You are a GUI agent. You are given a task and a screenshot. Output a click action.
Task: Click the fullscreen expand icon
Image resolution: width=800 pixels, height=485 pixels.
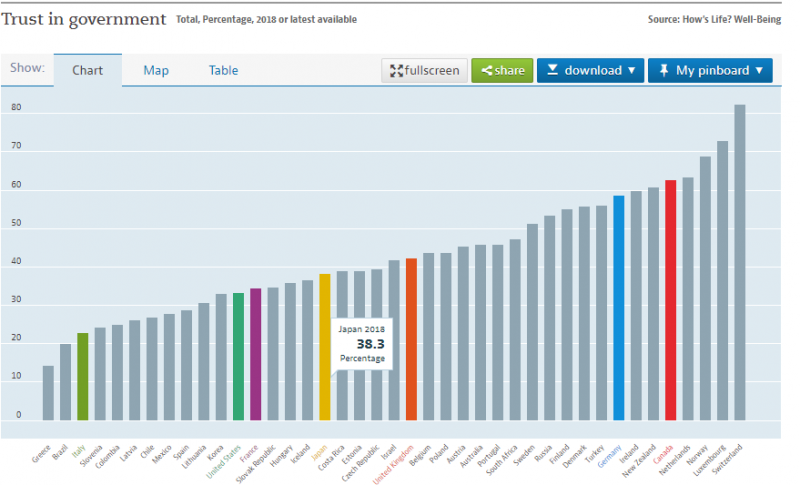point(396,71)
